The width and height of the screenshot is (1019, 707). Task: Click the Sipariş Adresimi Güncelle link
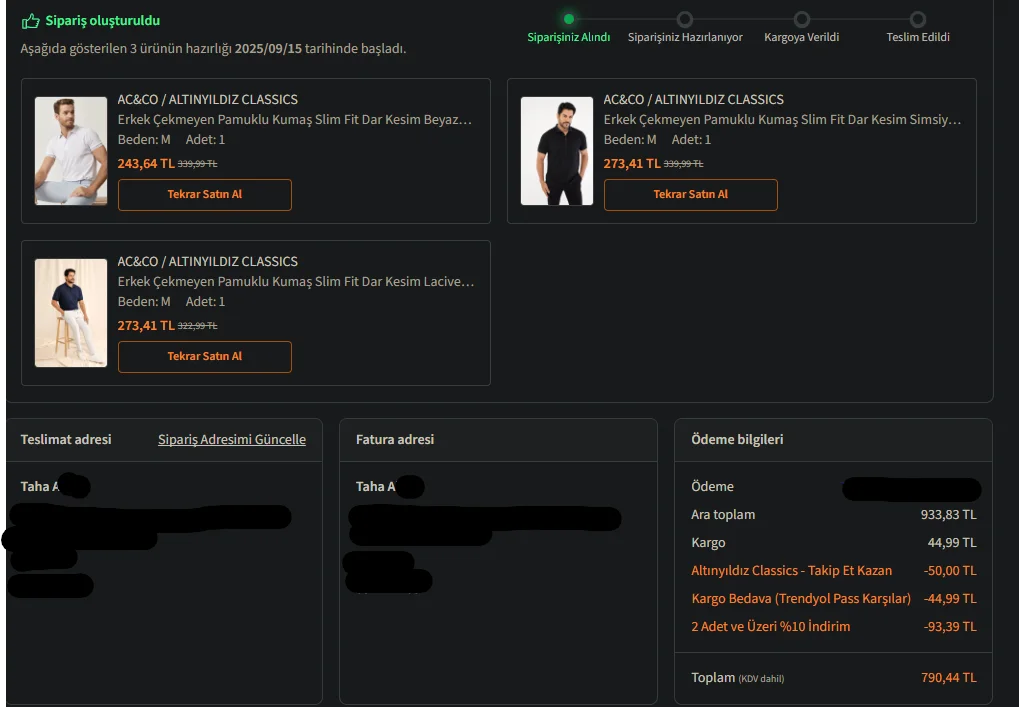[x=231, y=439]
